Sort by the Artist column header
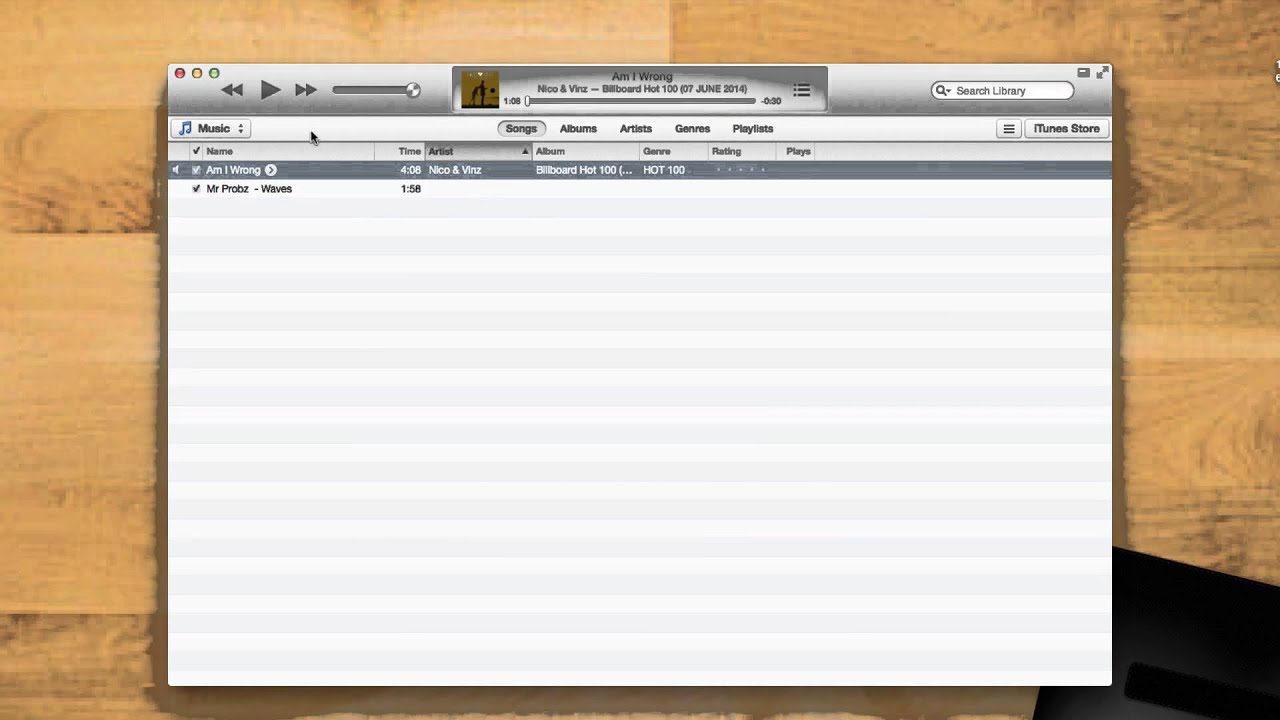1280x720 pixels. [x=478, y=151]
